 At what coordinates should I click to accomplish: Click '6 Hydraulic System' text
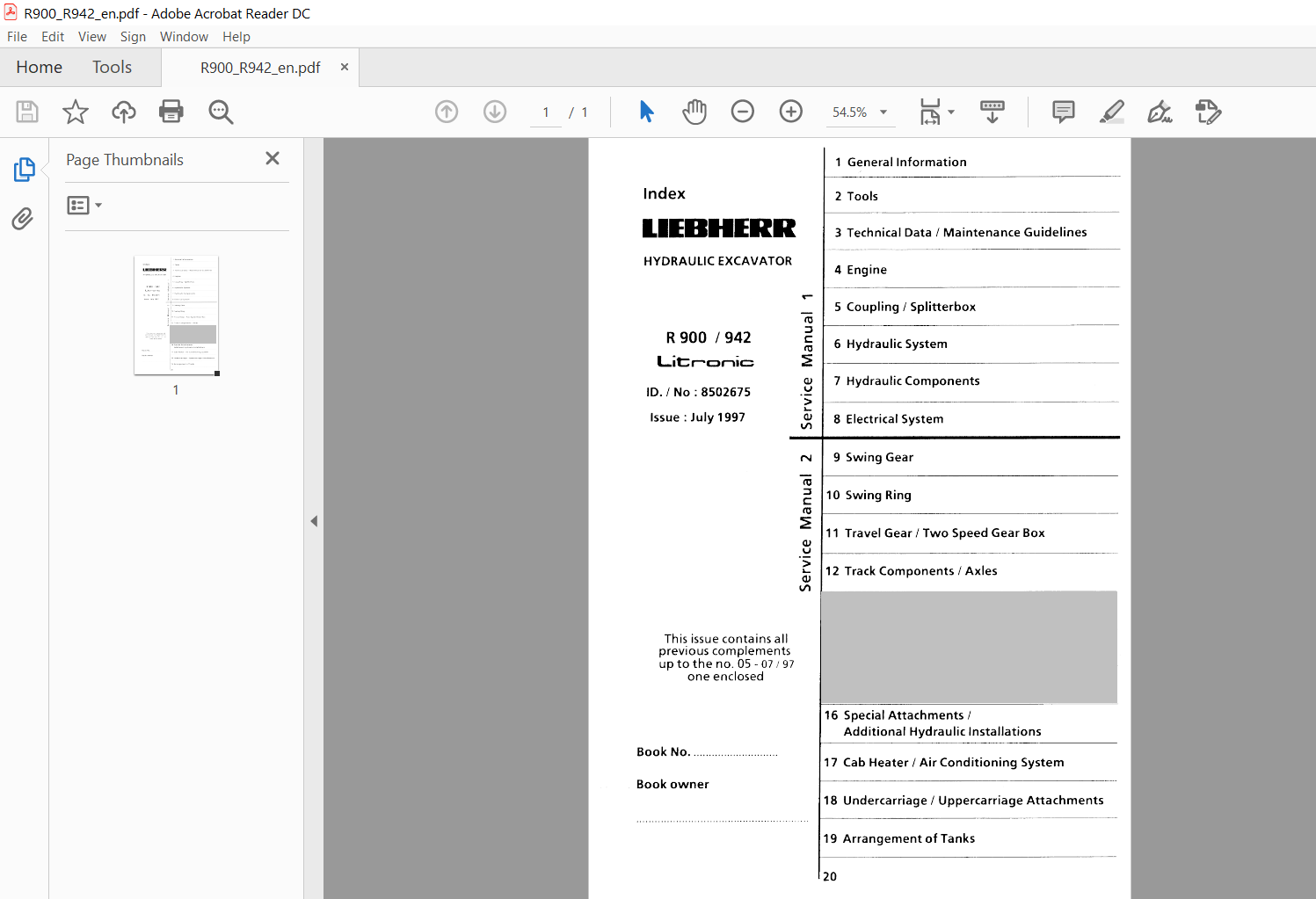[x=891, y=344]
